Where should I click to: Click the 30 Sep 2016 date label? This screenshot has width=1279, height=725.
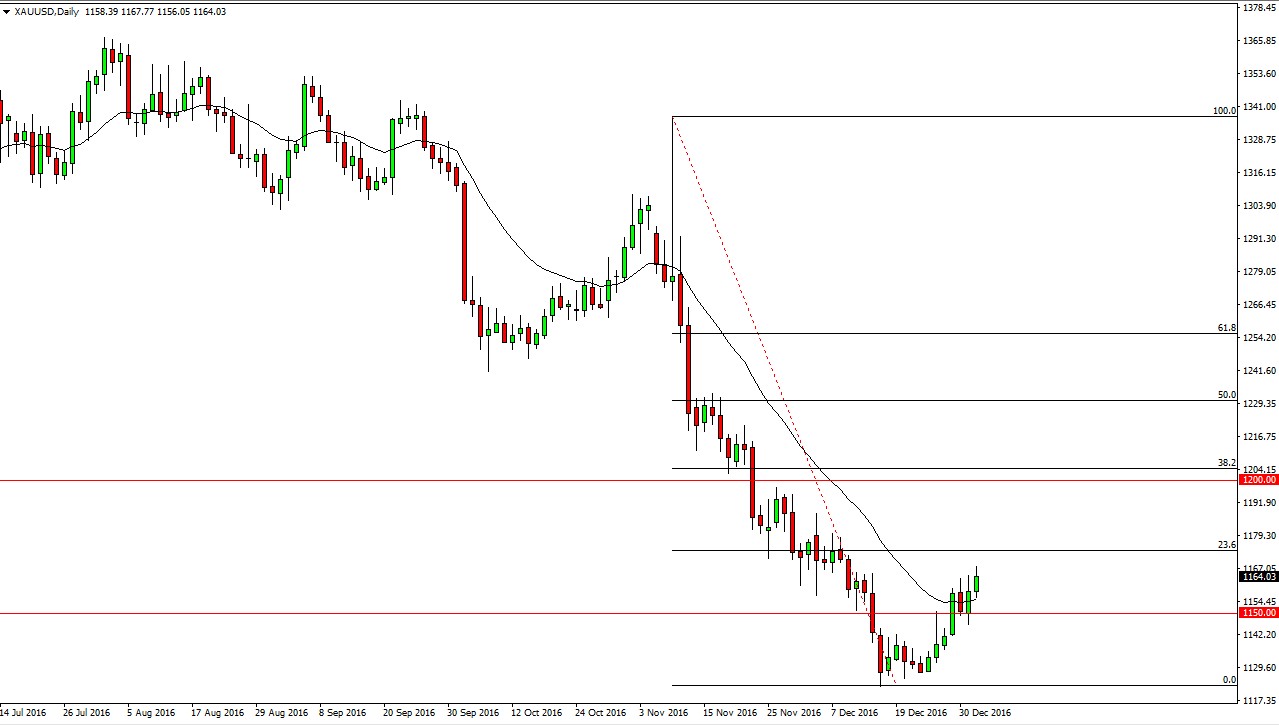tap(473, 713)
